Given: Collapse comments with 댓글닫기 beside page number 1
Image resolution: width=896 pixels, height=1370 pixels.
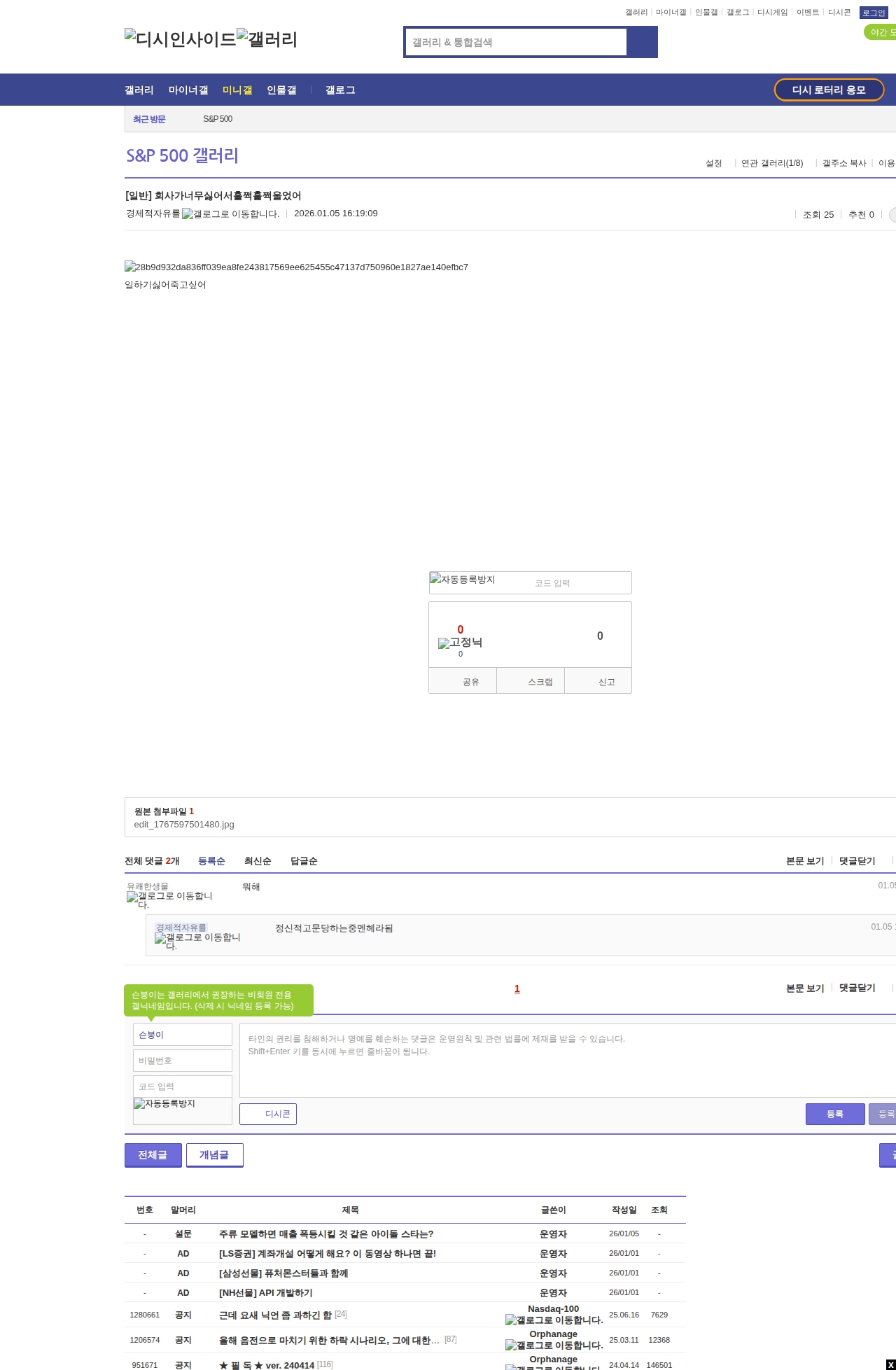Looking at the screenshot, I should point(857,988).
